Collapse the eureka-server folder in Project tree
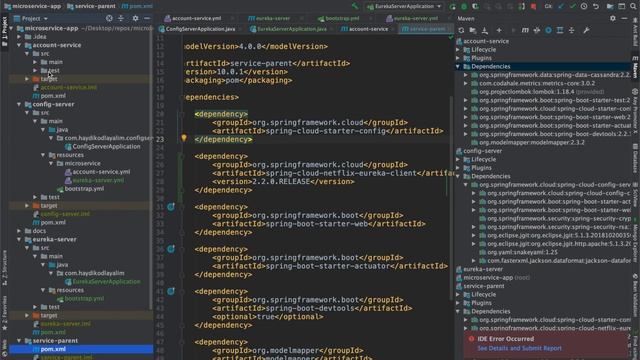The height and width of the screenshot is (360, 640). pyautogui.click(x=19, y=240)
